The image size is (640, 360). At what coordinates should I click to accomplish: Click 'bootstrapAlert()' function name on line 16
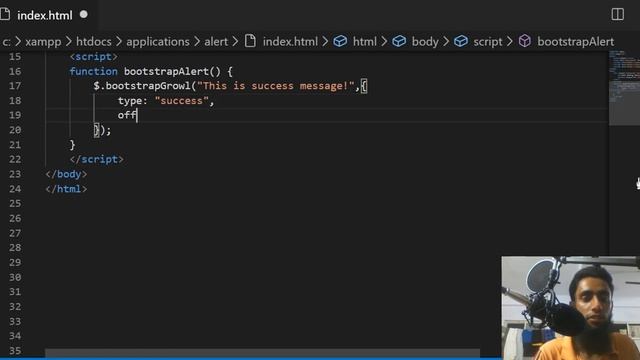(x=172, y=71)
